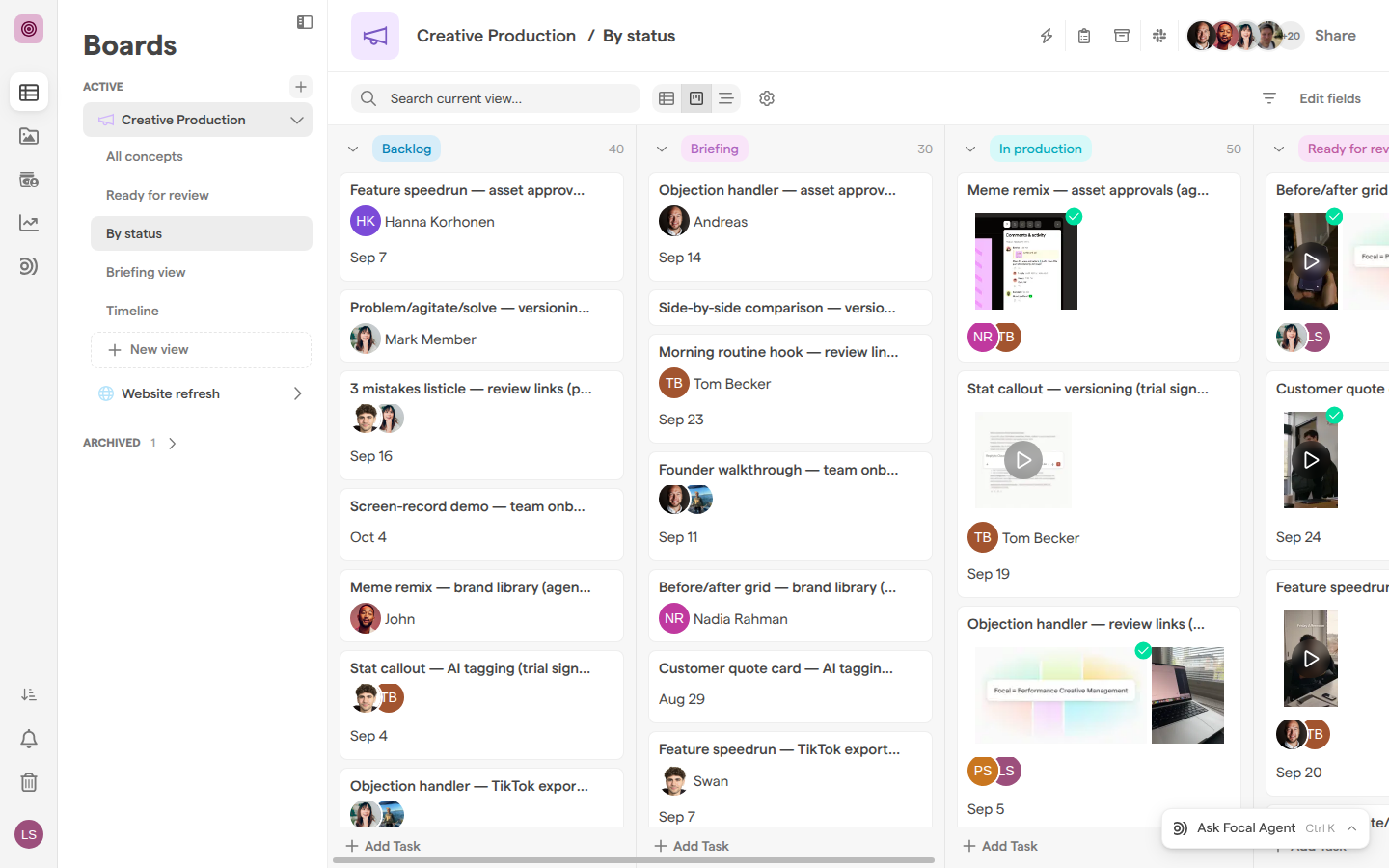The height and width of the screenshot is (868, 1389).
Task: Switch to list layout view
Action: pyautogui.click(x=726, y=98)
